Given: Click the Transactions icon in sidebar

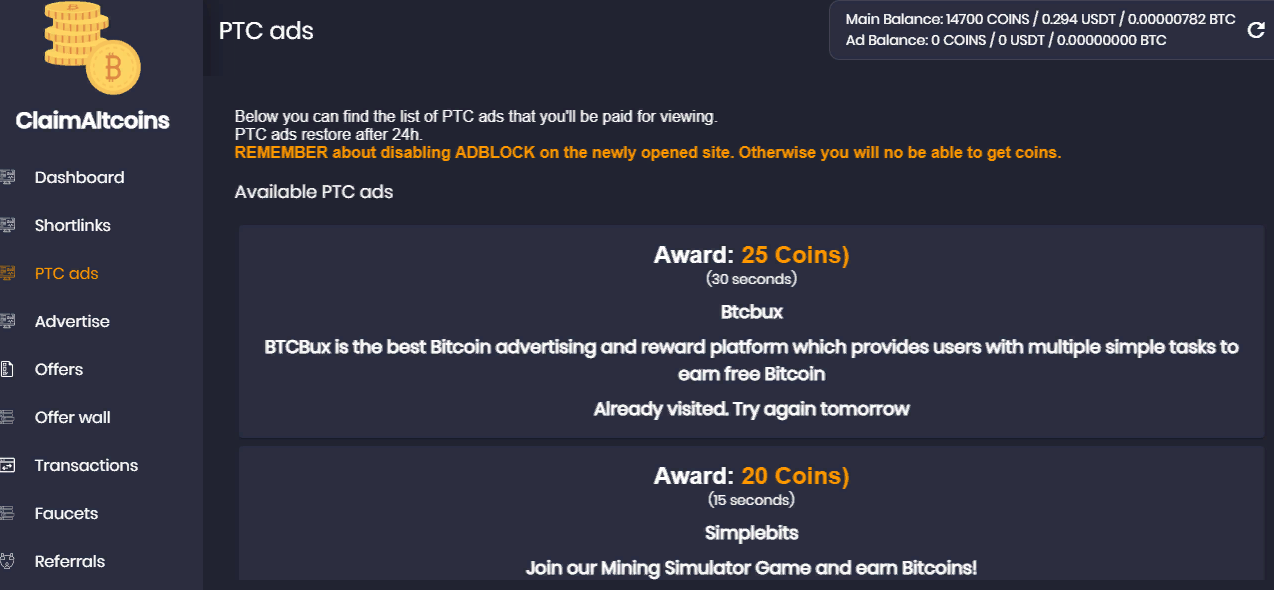Looking at the screenshot, I should (8, 466).
